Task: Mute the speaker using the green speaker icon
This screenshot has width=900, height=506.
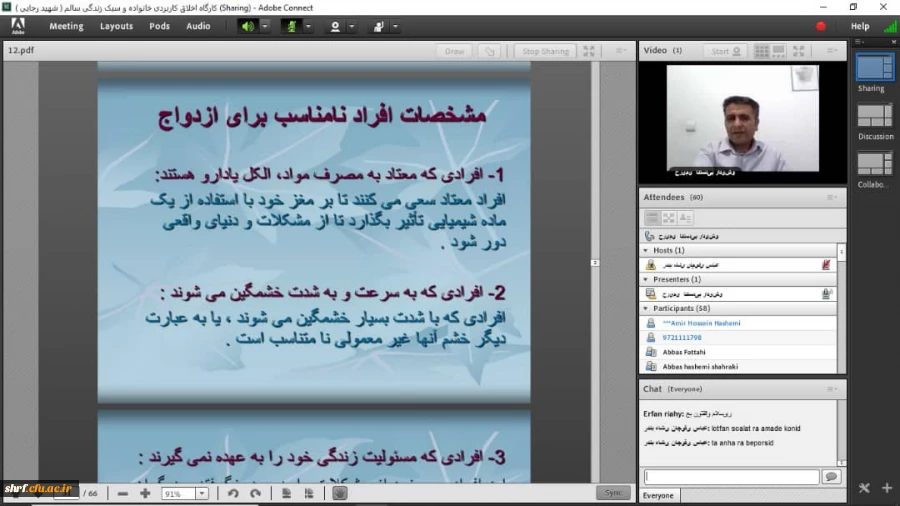Action: click(x=247, y=26)
